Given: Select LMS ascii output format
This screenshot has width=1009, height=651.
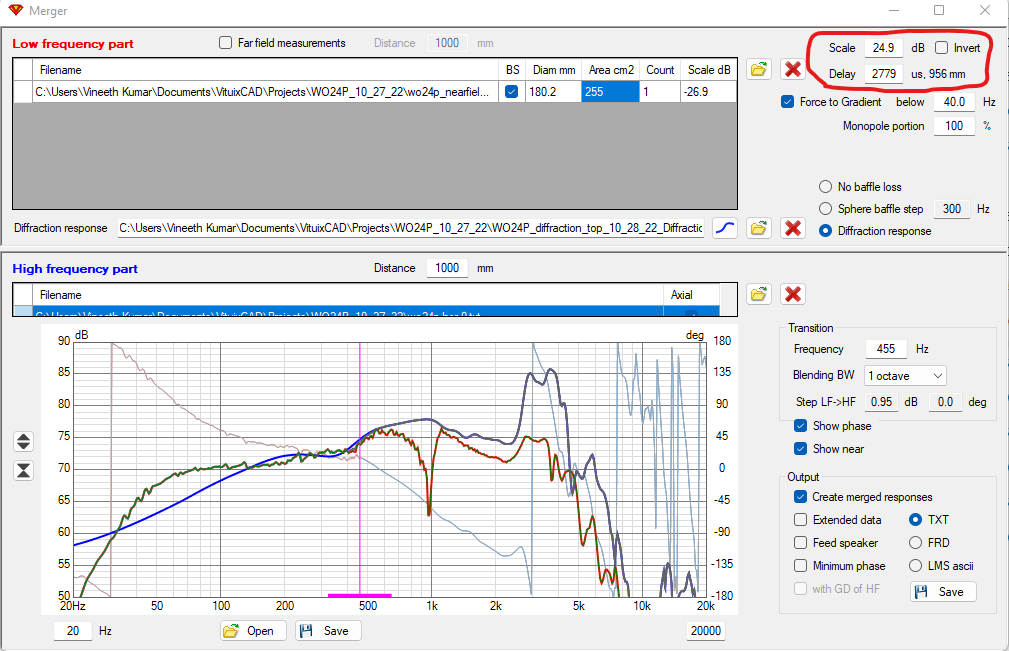Looking at the screenshot, I should (915, 565).
